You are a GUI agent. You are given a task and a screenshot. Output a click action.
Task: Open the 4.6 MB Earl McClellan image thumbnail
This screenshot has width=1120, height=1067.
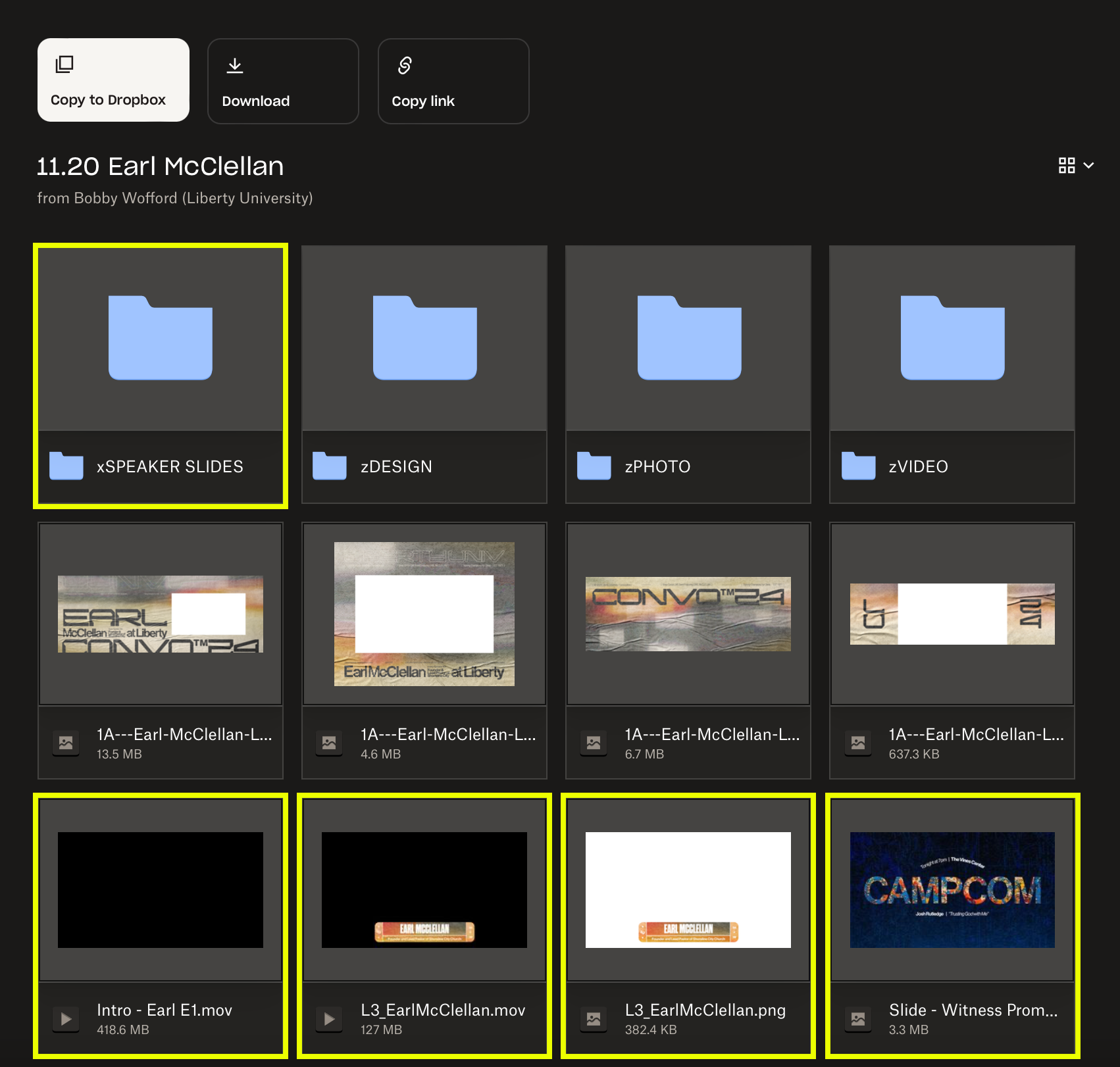coord(424,614)
